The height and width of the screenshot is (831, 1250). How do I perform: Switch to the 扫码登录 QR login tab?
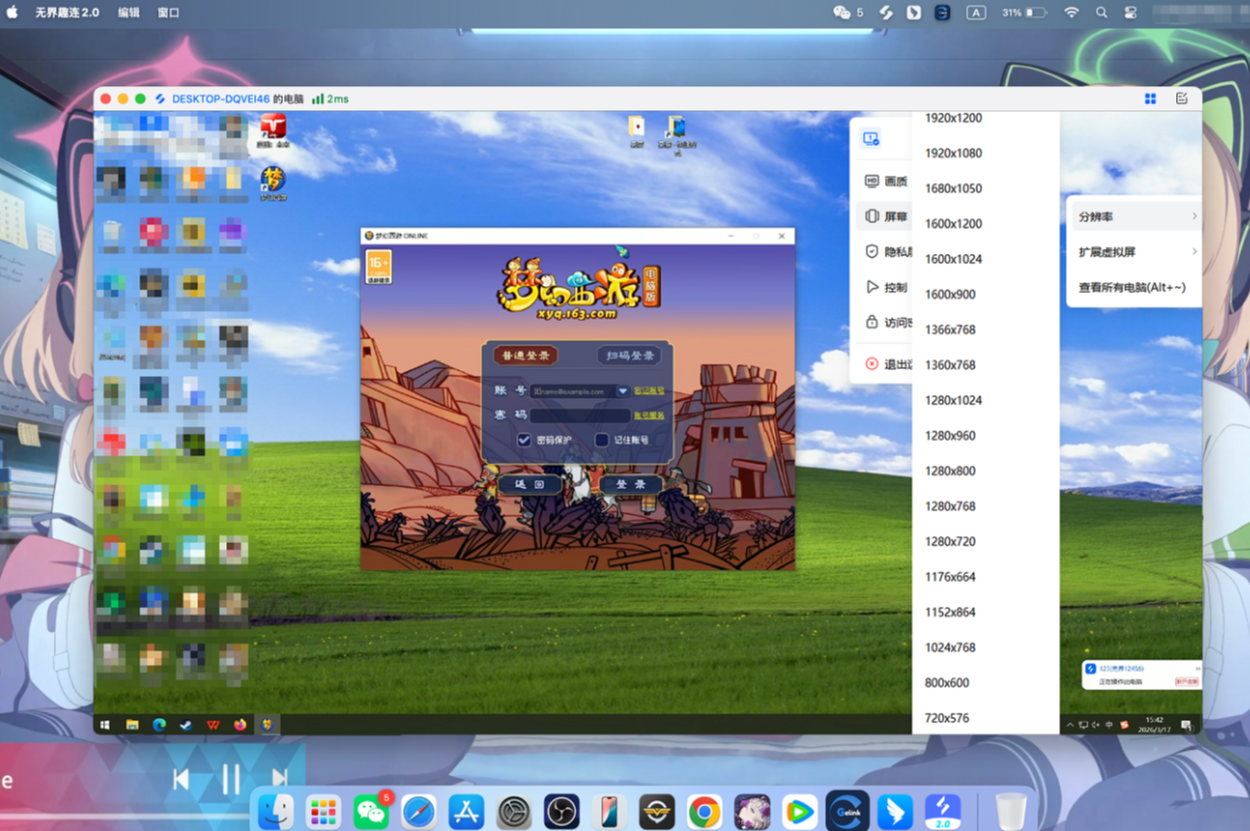click(x=630, y=356)
